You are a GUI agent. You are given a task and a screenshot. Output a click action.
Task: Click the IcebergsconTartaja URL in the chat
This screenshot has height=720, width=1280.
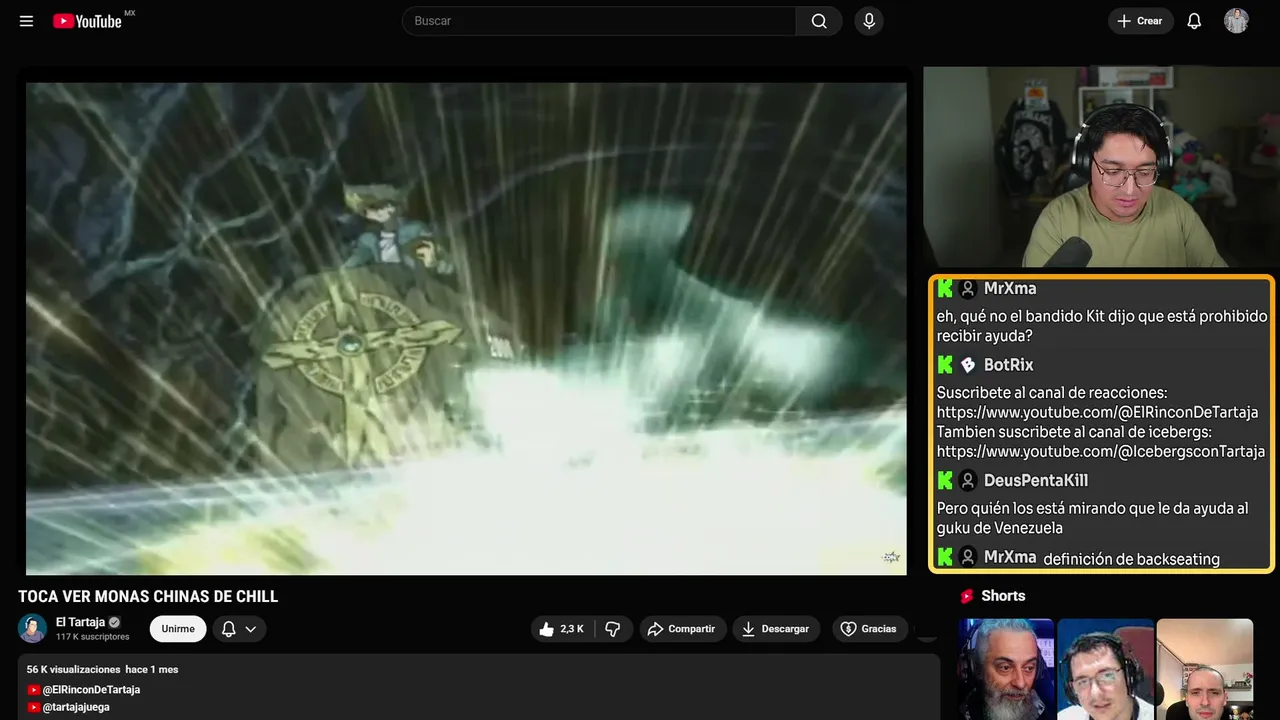coord(1101,451)
